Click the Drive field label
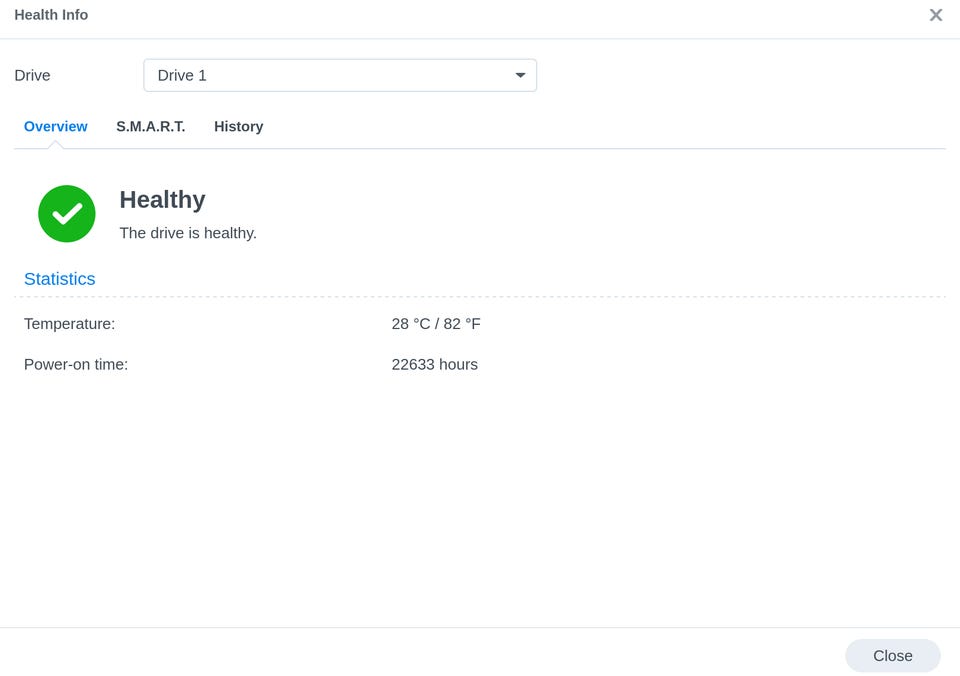The image size is (960, 676). pos(32,75)
